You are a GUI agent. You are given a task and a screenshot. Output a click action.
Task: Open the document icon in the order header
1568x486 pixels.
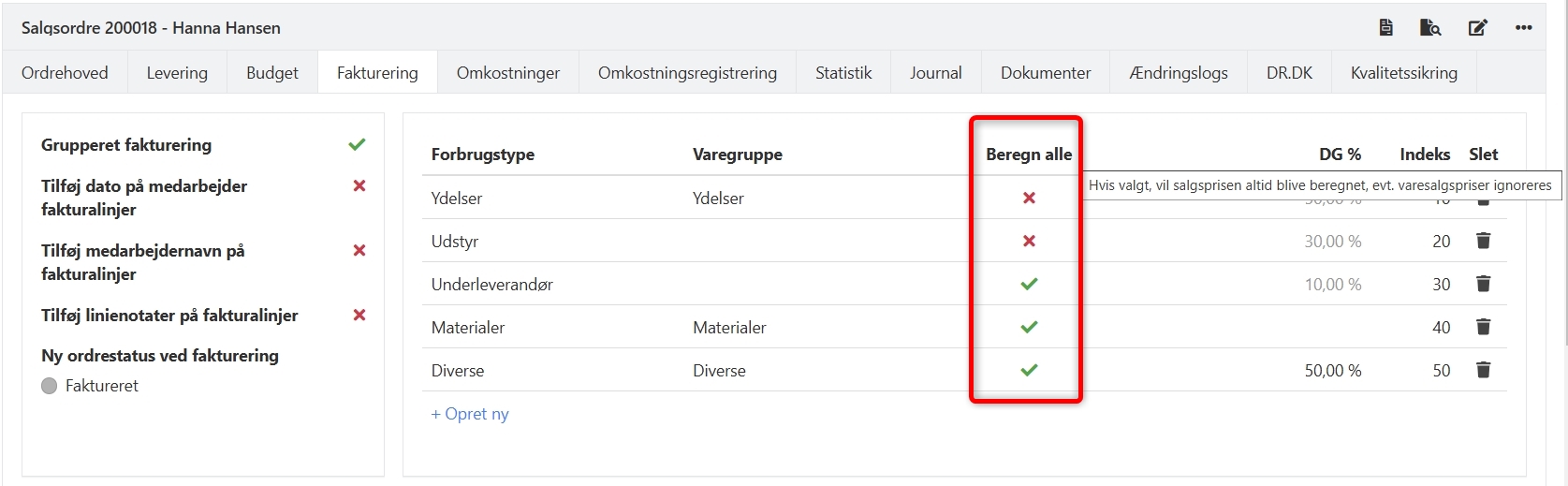pos(1386,27)
